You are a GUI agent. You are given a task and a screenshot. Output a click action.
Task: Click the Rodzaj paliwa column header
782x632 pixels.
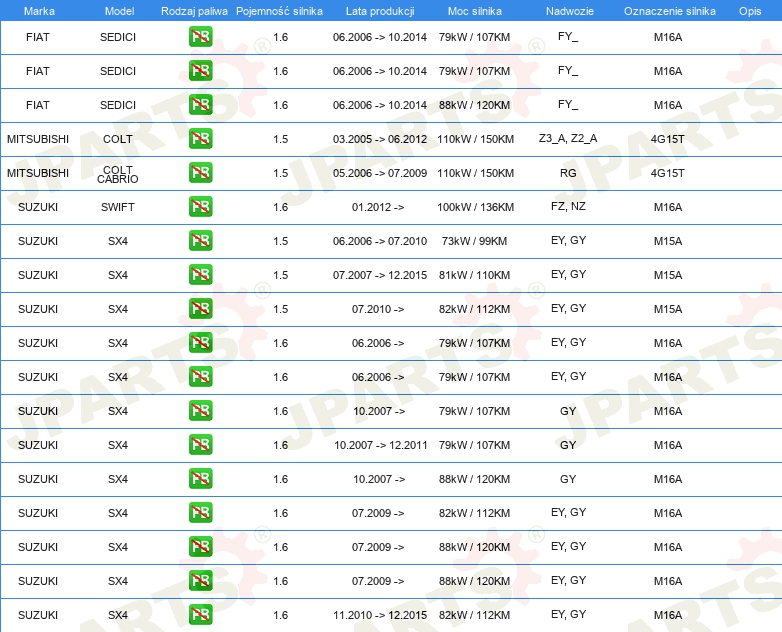194,11
